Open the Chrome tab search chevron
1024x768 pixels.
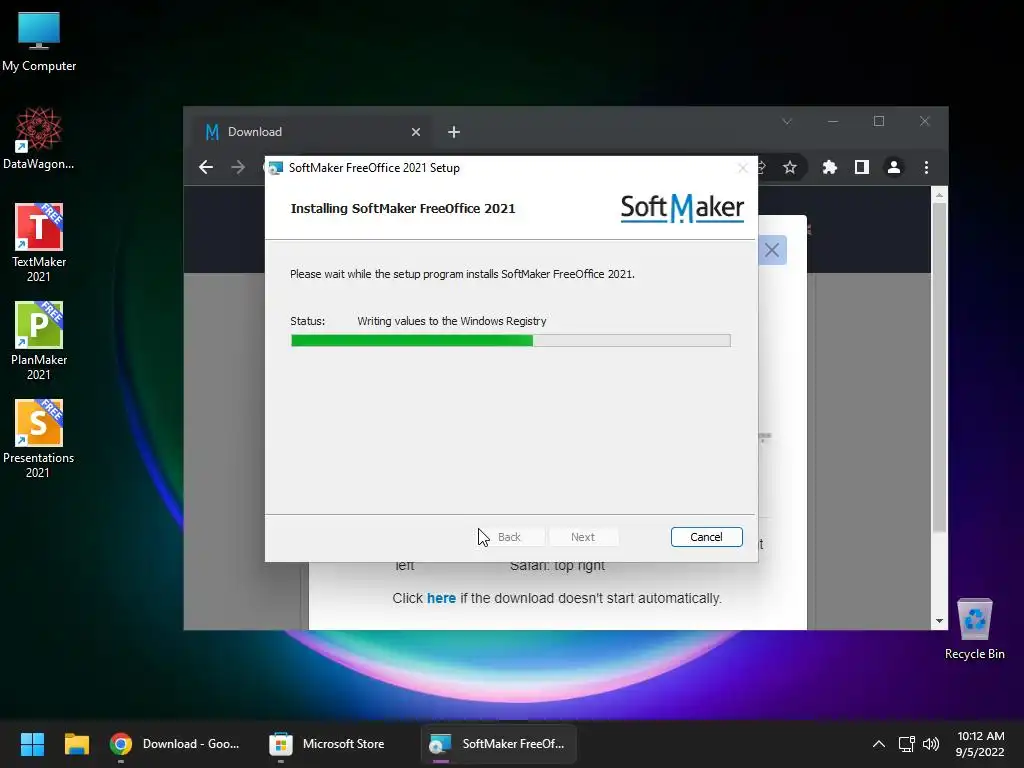pyautogui.click(x=787, y=121)
